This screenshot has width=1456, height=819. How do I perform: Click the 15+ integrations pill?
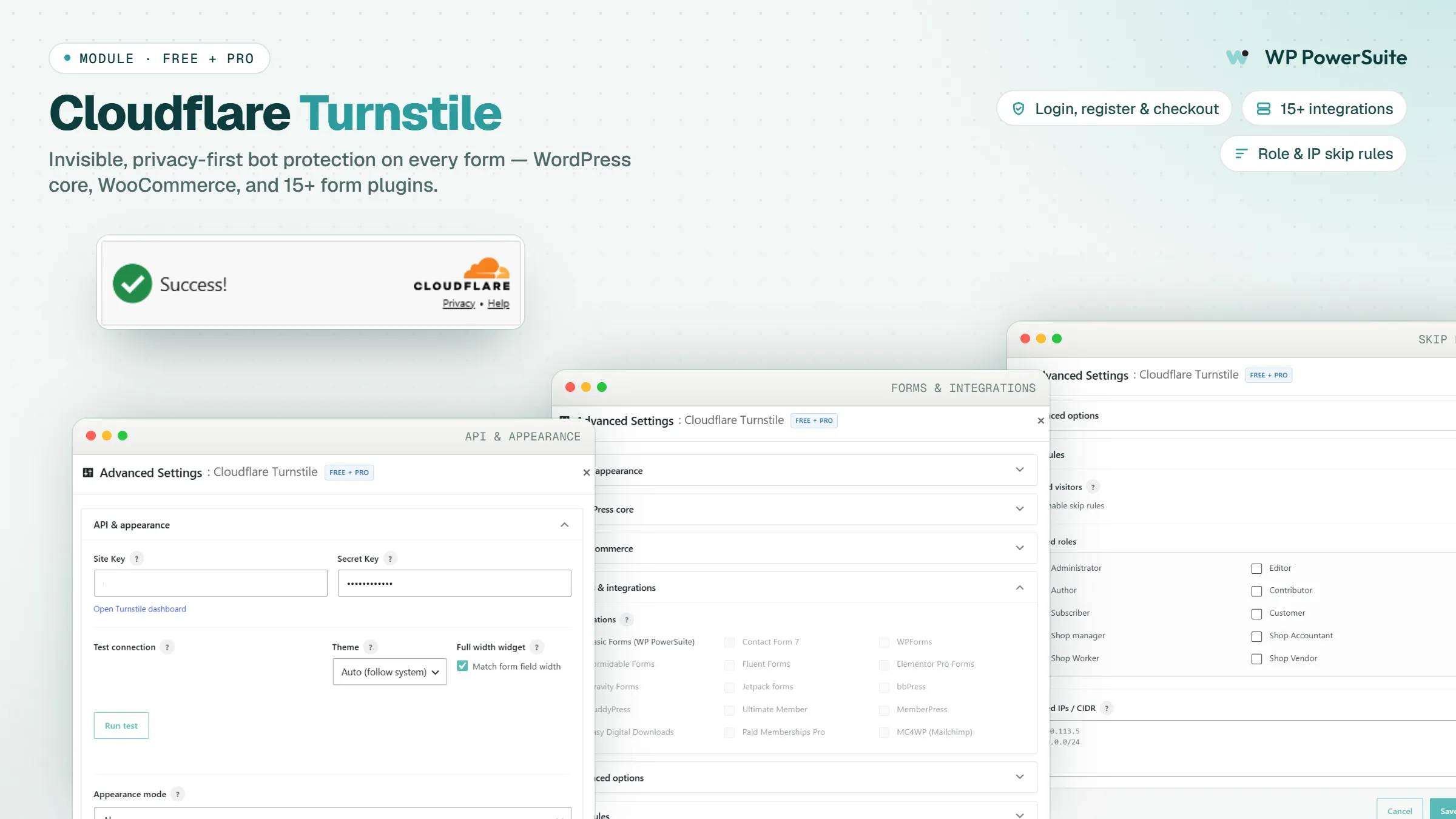pyautogui.click(x=1324, y=109)
